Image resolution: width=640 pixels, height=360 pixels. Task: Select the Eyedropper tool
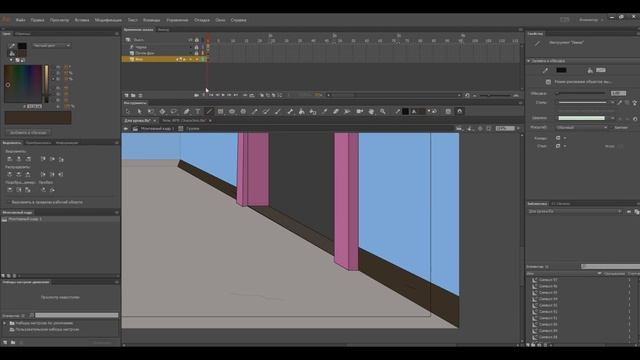[324, 111]
